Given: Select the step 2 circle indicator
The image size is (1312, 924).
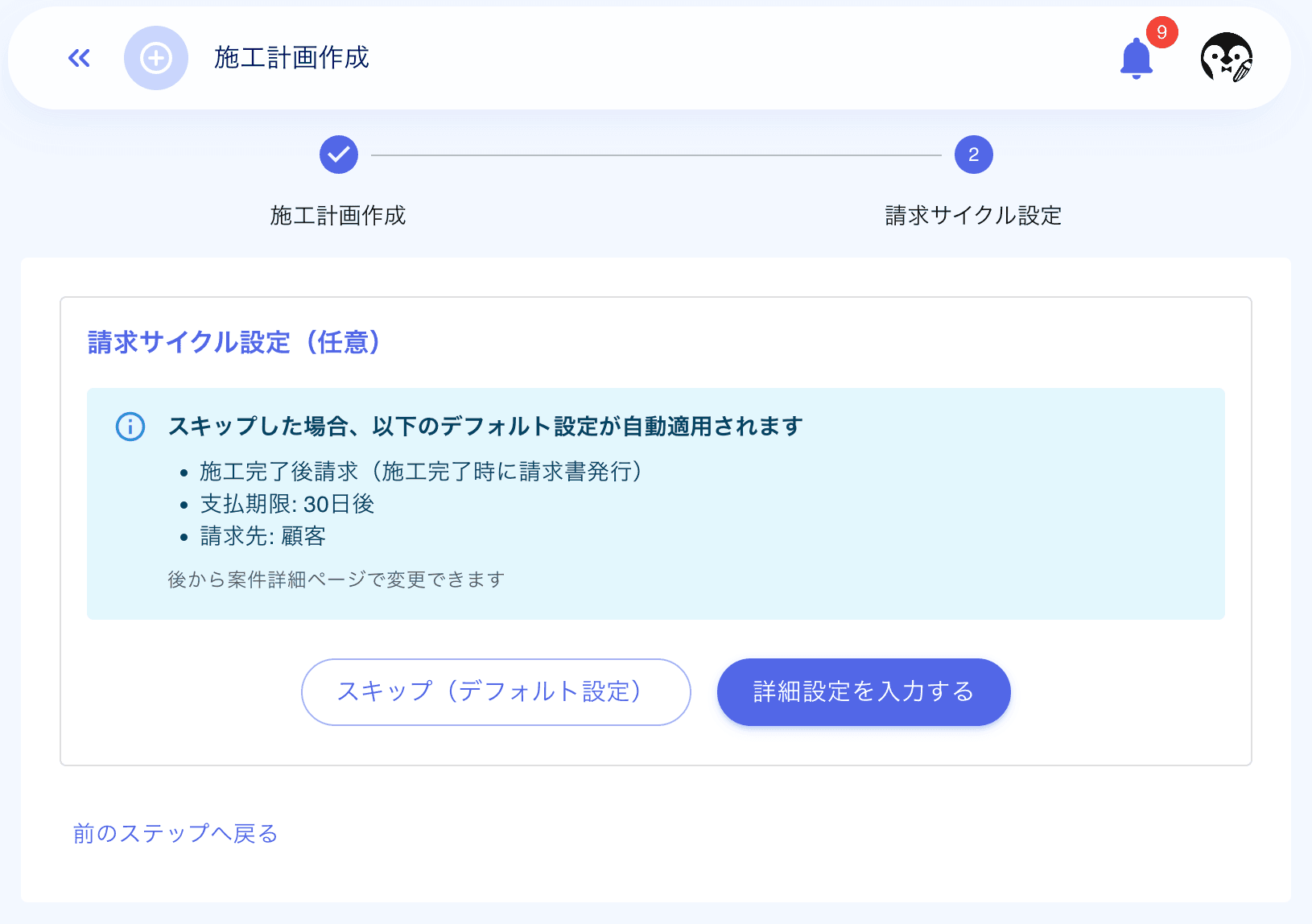Looking at the screenshot, I should pos(973,154).
